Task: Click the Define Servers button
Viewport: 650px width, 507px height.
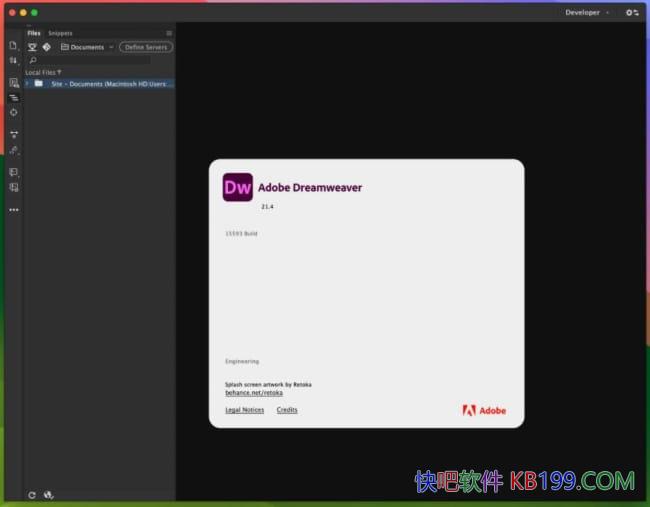Action: click(x=146, y=47)
